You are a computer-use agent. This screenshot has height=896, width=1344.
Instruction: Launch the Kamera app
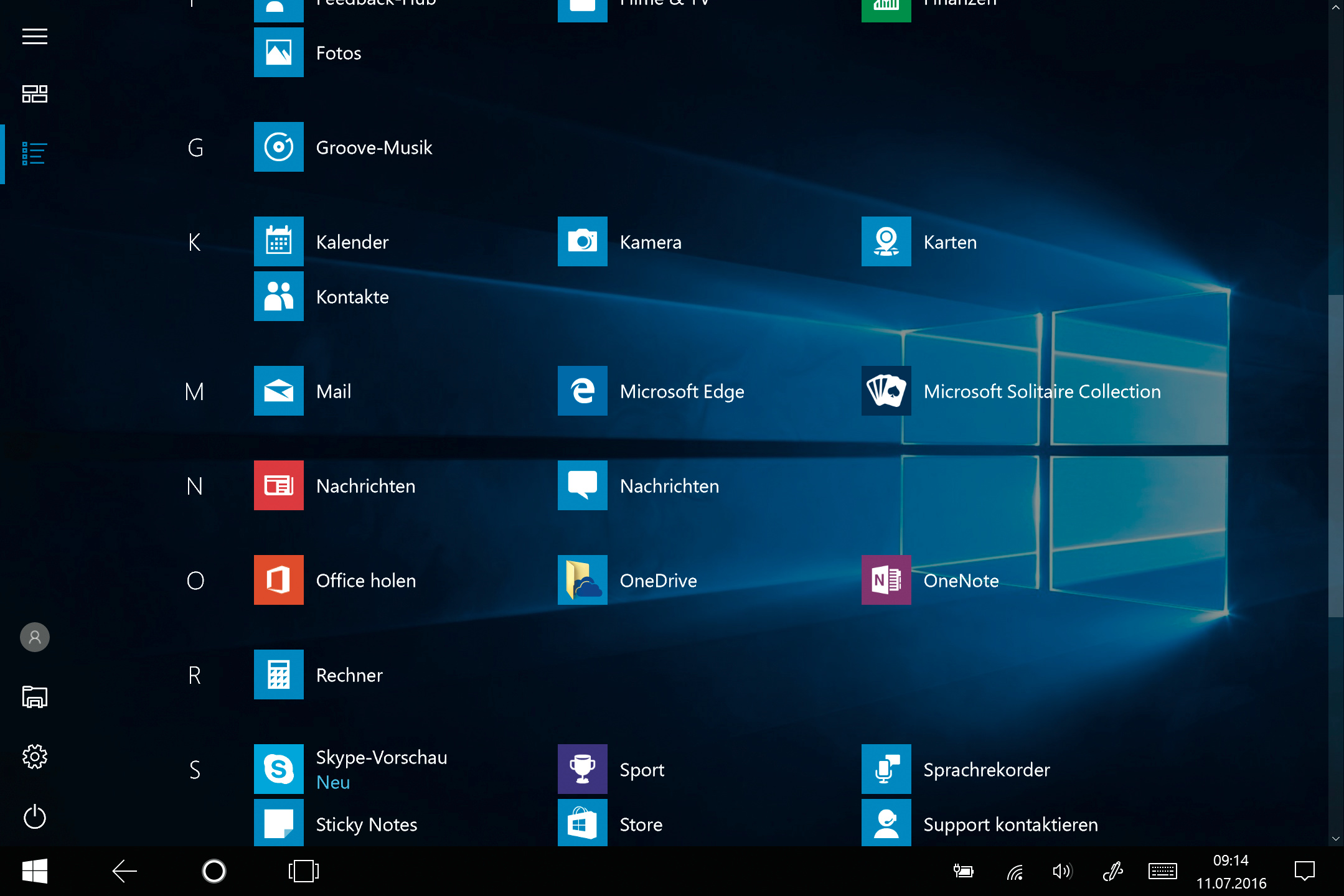click(582, 241)
